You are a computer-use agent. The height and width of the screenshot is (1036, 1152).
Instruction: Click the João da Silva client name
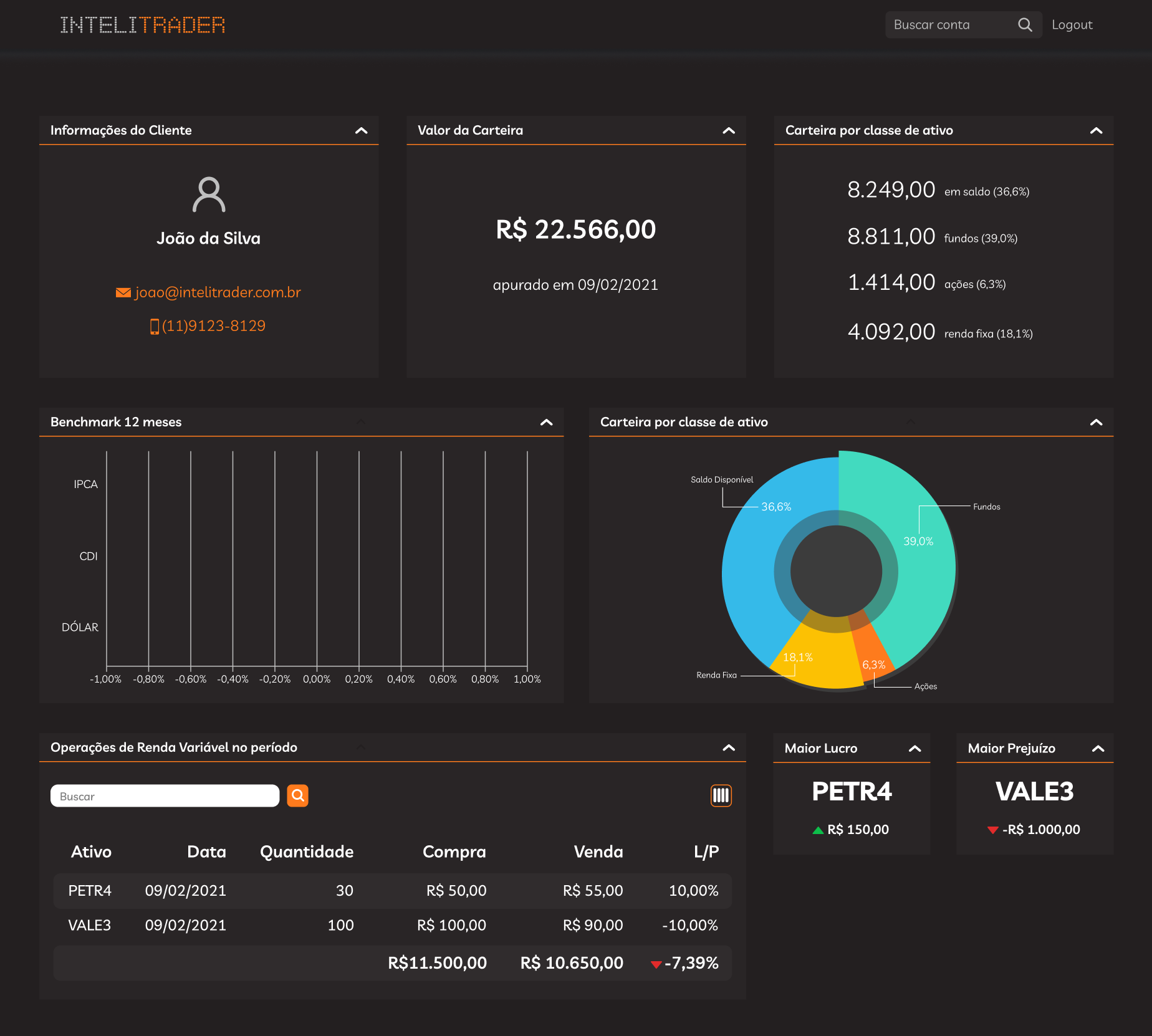click(208, 239)
